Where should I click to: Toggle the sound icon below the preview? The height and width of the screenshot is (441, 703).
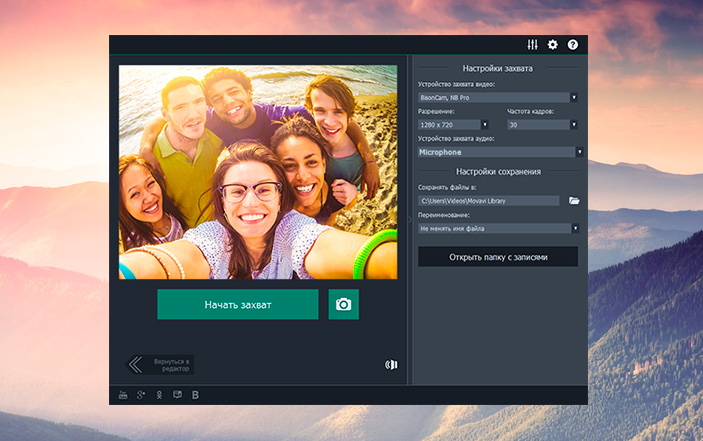(391, 364)
